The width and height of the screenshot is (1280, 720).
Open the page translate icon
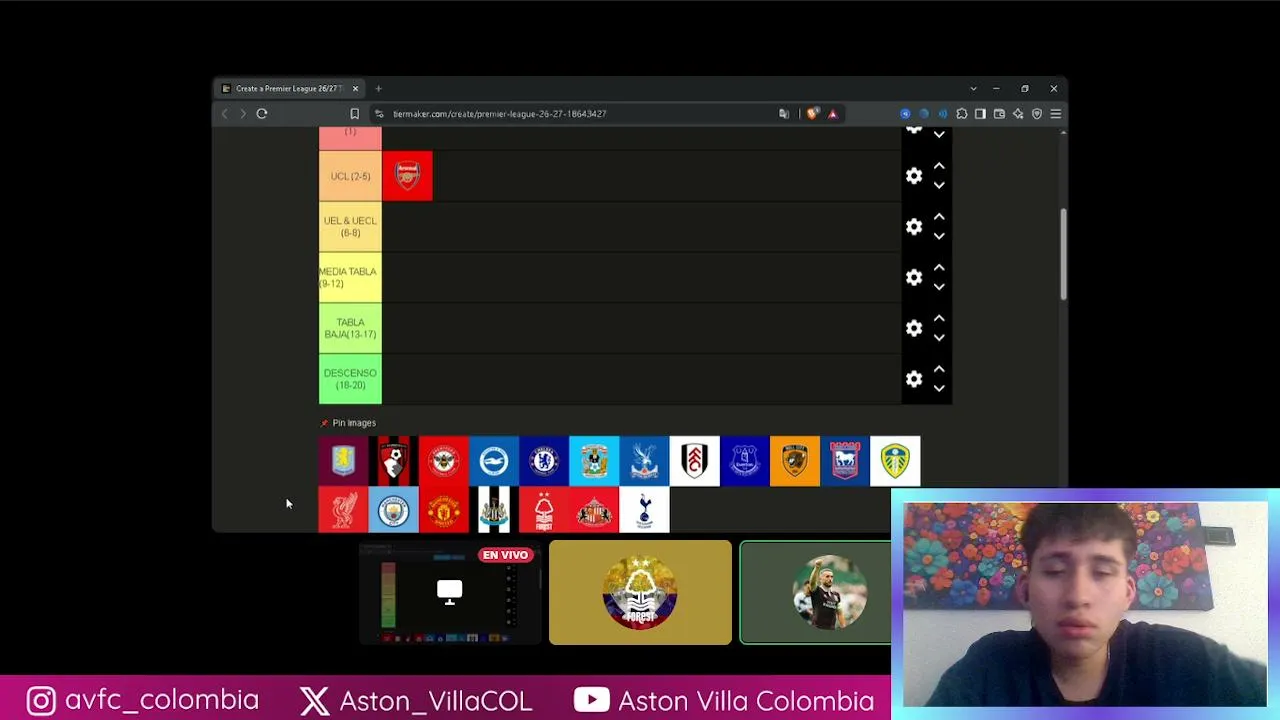pos(784,114)
